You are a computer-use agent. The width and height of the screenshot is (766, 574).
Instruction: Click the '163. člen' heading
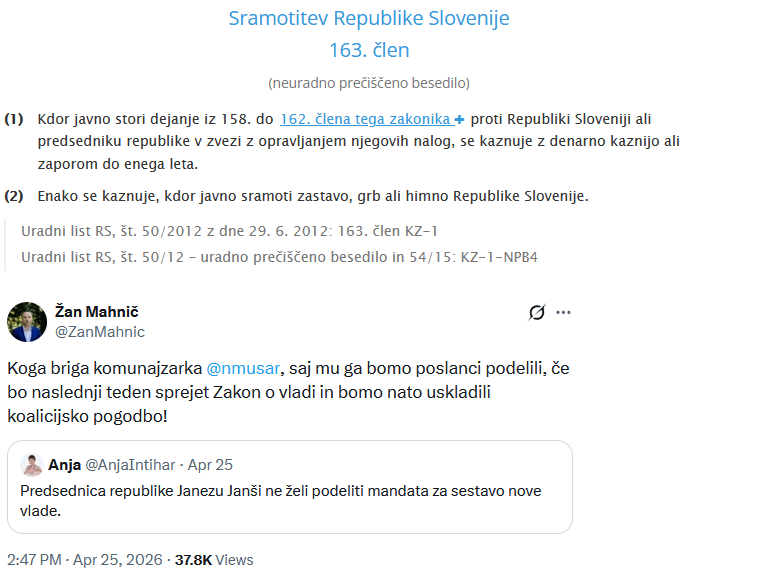click(x=369, y=50)
